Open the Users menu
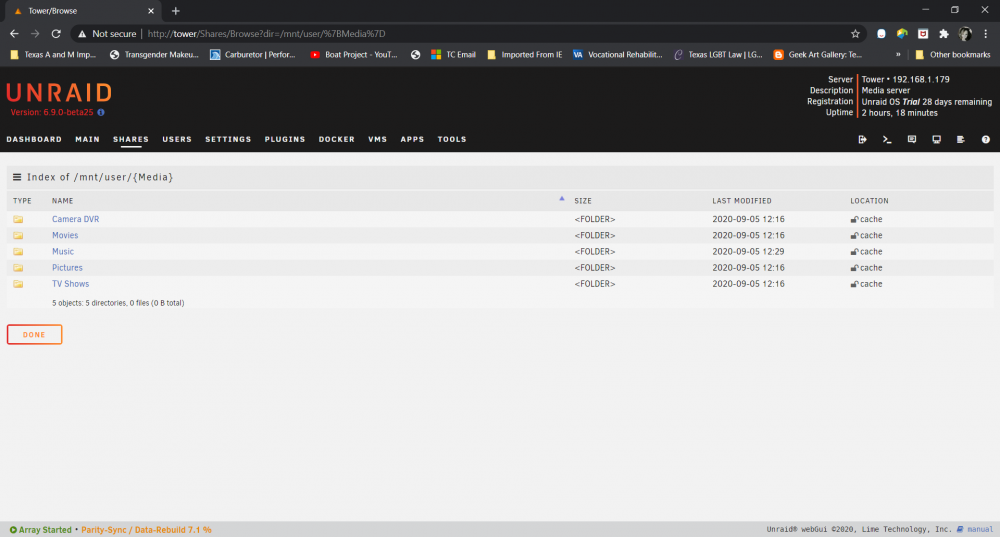Screen dimensions: 1000x537 tap(177, 139)
